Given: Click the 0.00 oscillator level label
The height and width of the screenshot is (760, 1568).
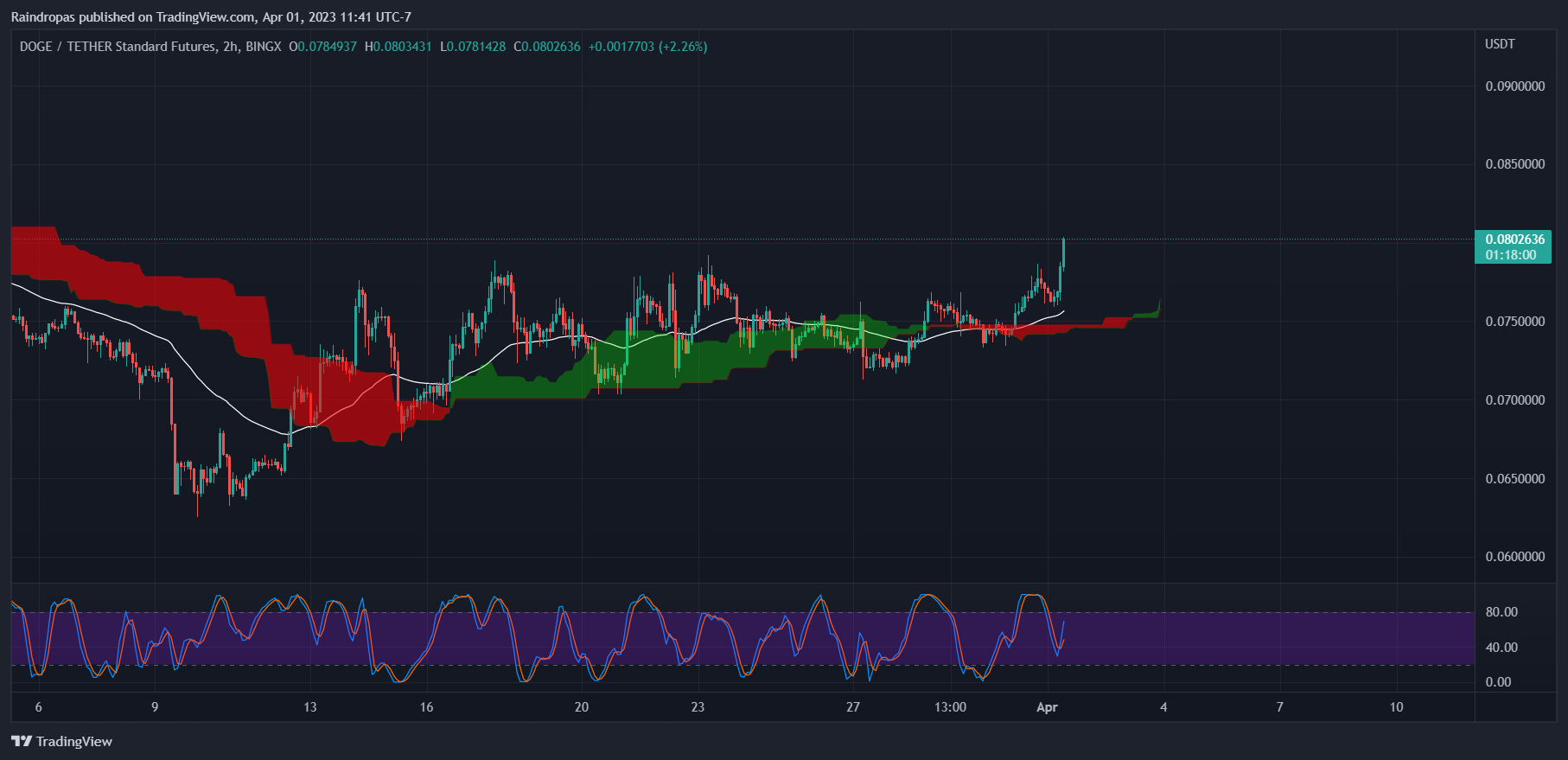Looking at the screenshot, I should (x=1498, y=682).
